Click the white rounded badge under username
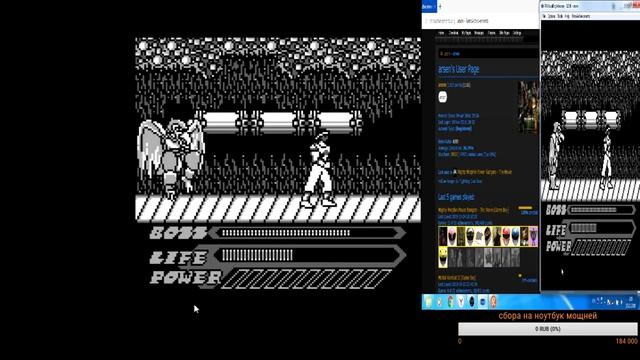 click(443, 97)
